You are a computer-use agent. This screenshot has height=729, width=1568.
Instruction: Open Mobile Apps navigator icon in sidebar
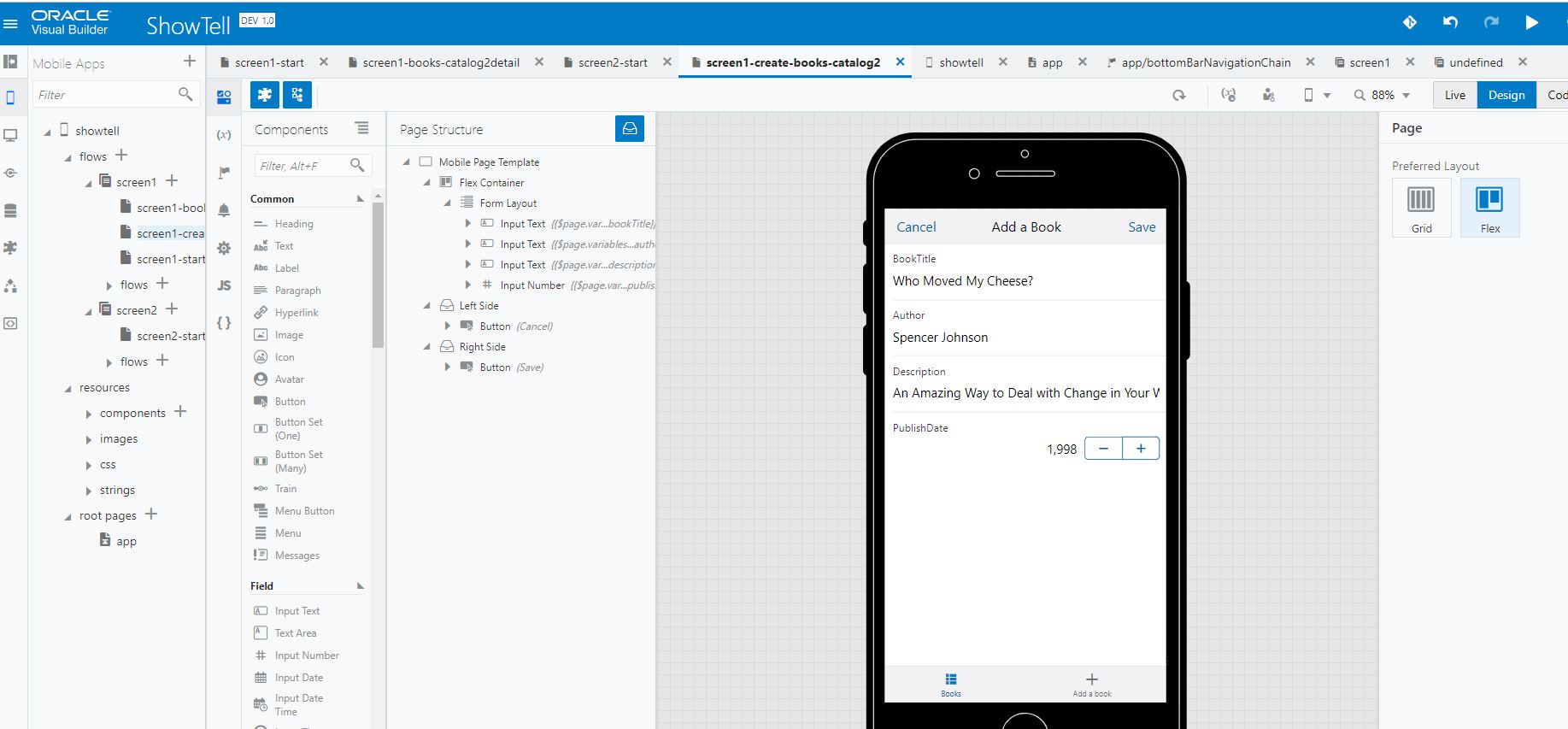10,97
